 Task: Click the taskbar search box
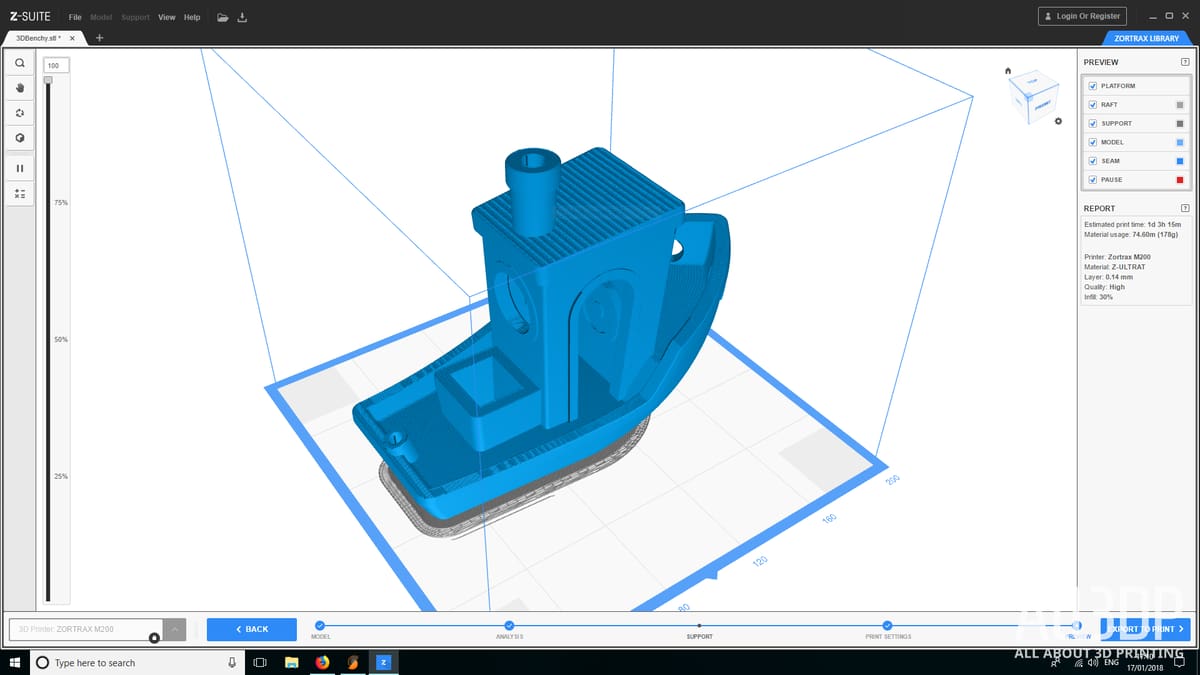136,662
